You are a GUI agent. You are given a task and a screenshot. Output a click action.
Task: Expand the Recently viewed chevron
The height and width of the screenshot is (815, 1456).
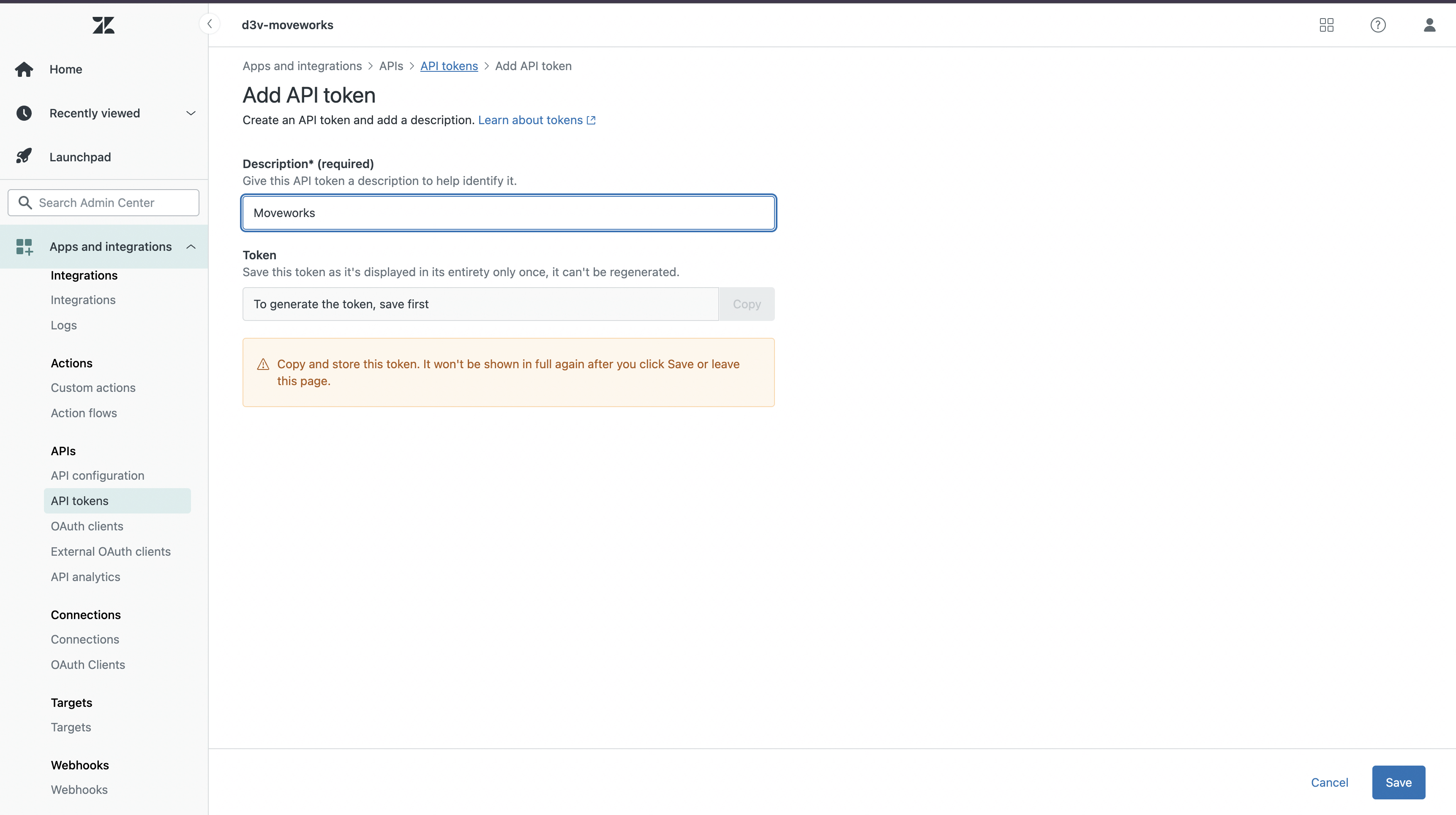191,113
